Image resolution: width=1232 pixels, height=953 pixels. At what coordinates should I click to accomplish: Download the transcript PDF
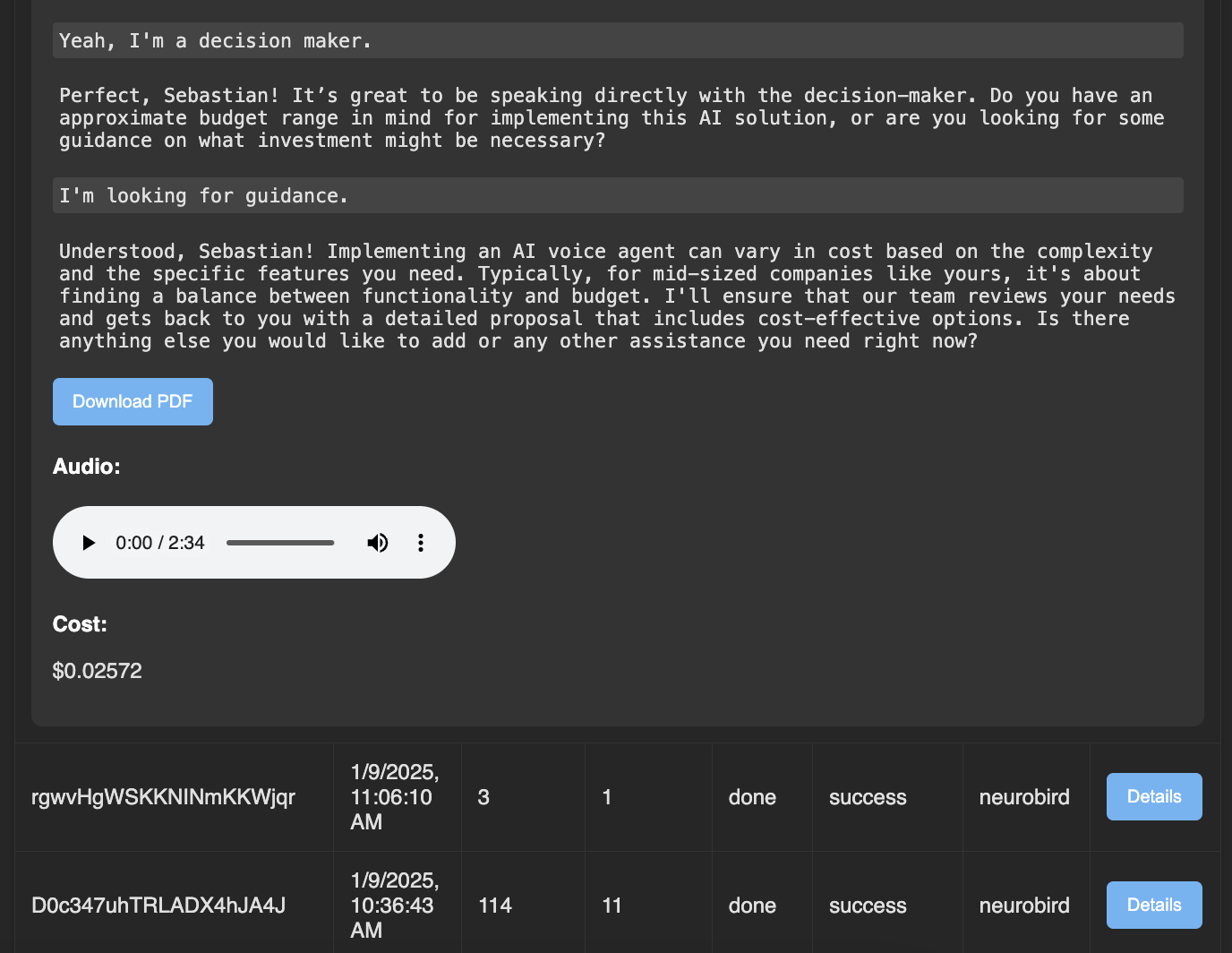tap(133, 401)
